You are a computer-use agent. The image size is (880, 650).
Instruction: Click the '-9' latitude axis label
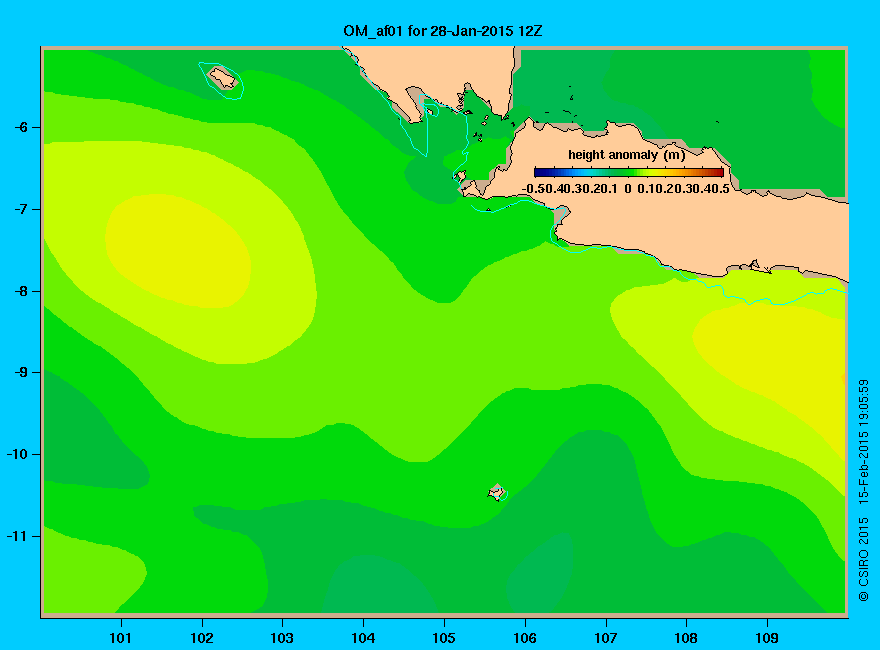(20, 373)
